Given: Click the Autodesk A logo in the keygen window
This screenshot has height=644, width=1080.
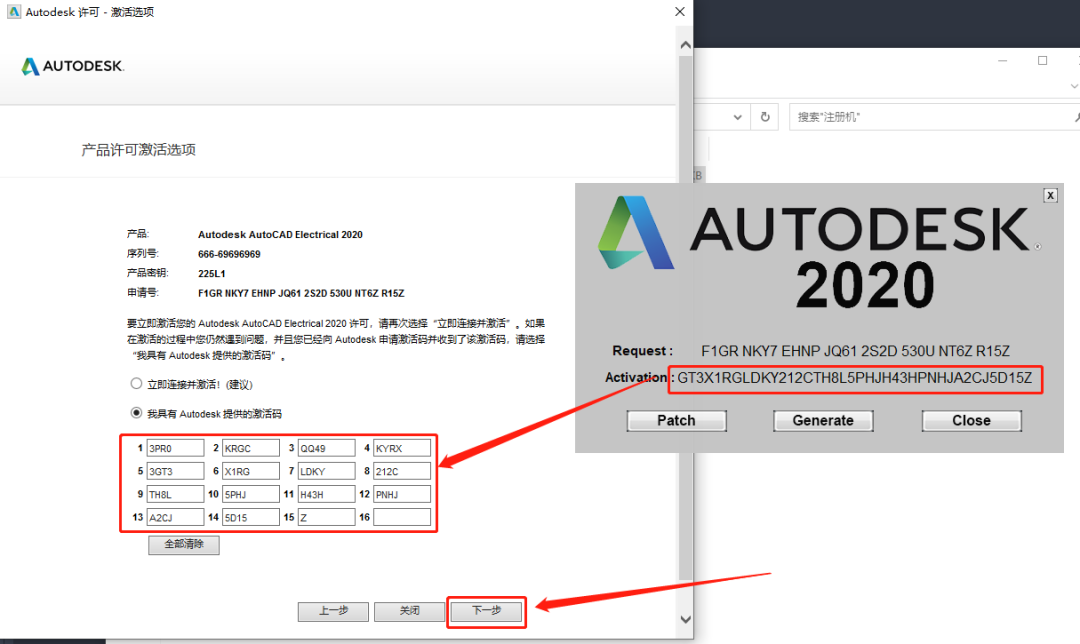Looking at the screenshot, I should pyautogui.click(x=636, y=233).
